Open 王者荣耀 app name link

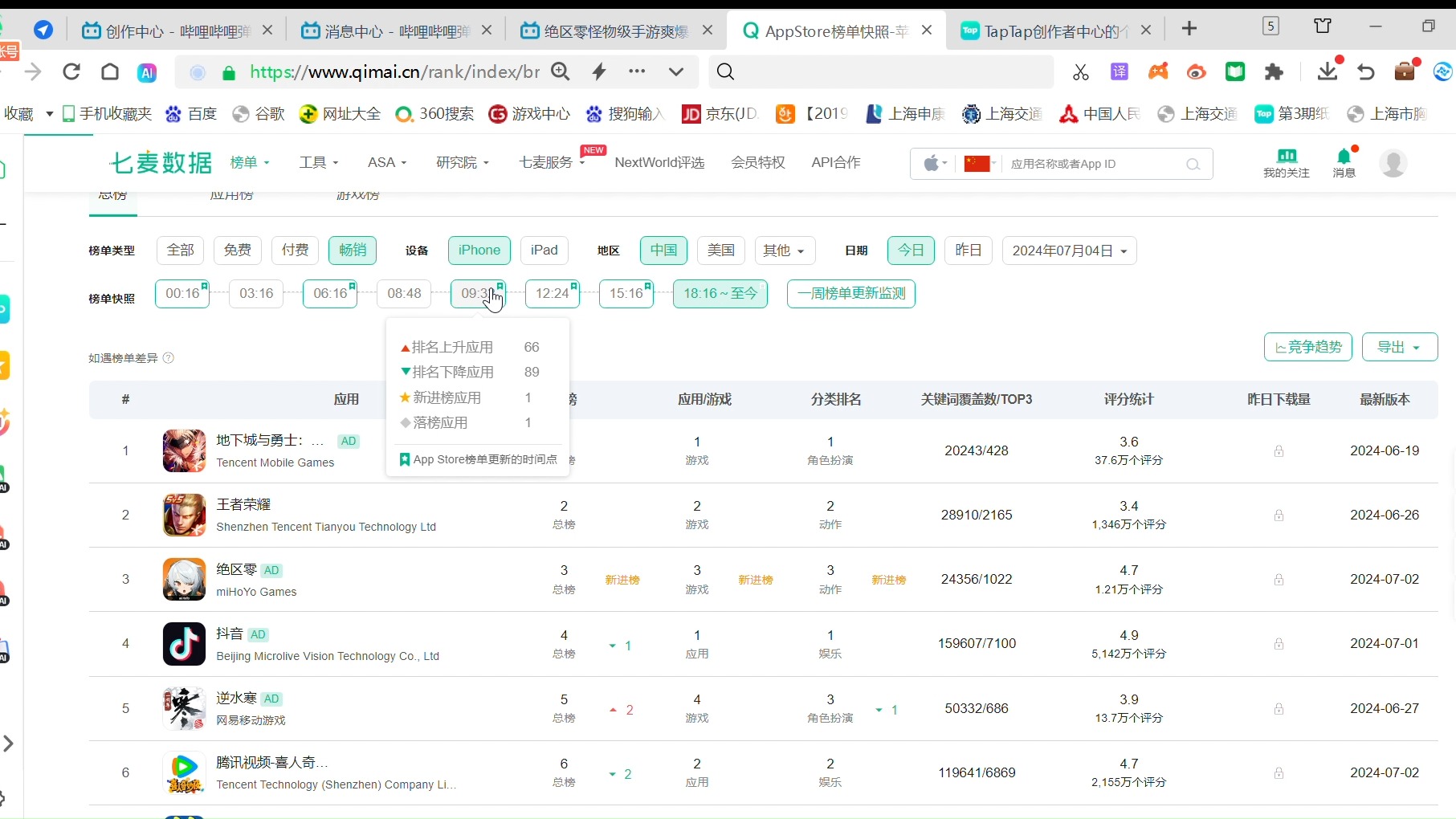coord(243,505)
